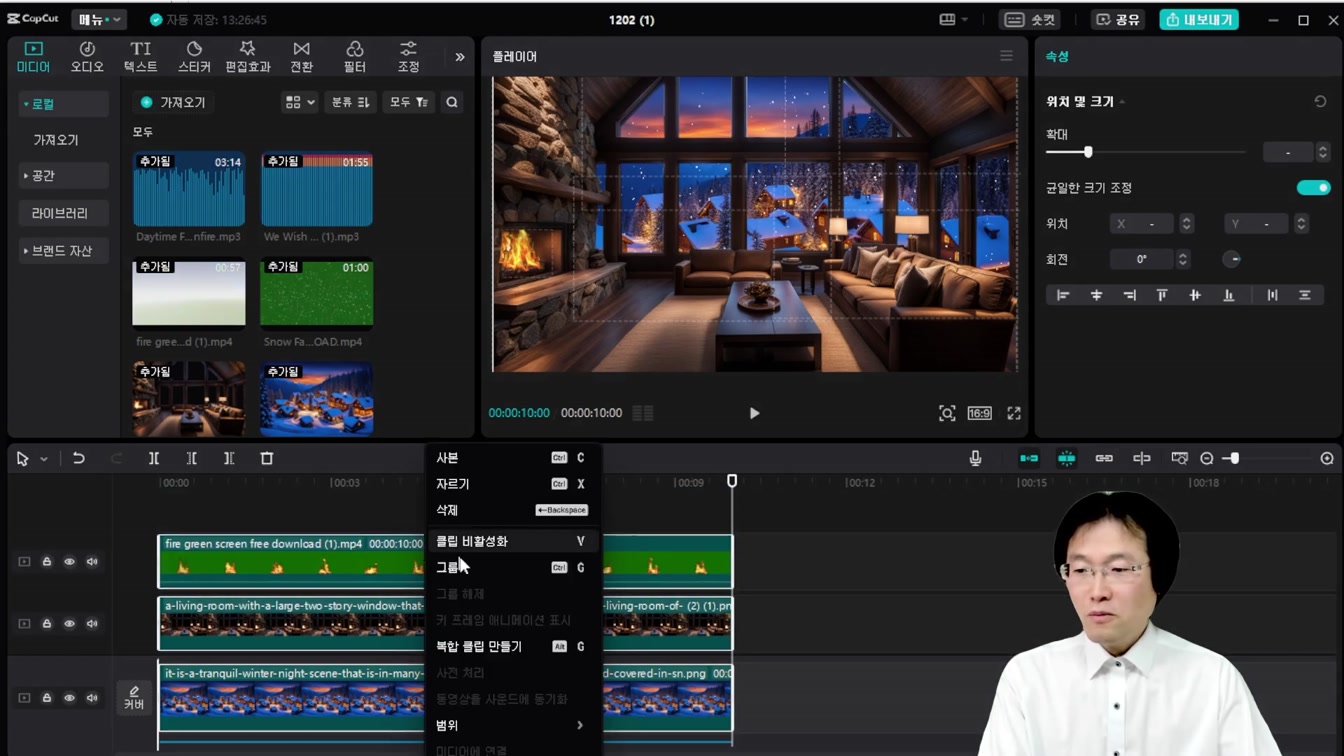Open the player panel menu icon
Viewport: 1344px width, 756px height.
pos(1006,56)
